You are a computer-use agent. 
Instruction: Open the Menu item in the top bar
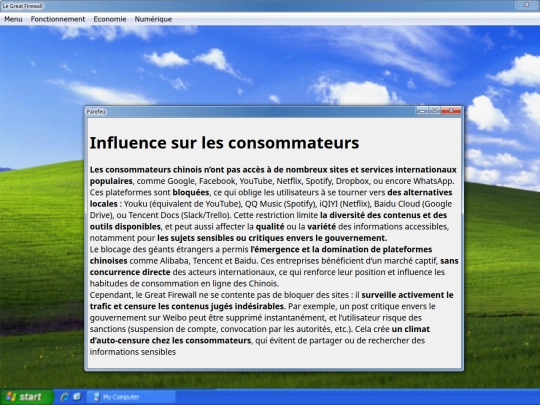point(13,19)
